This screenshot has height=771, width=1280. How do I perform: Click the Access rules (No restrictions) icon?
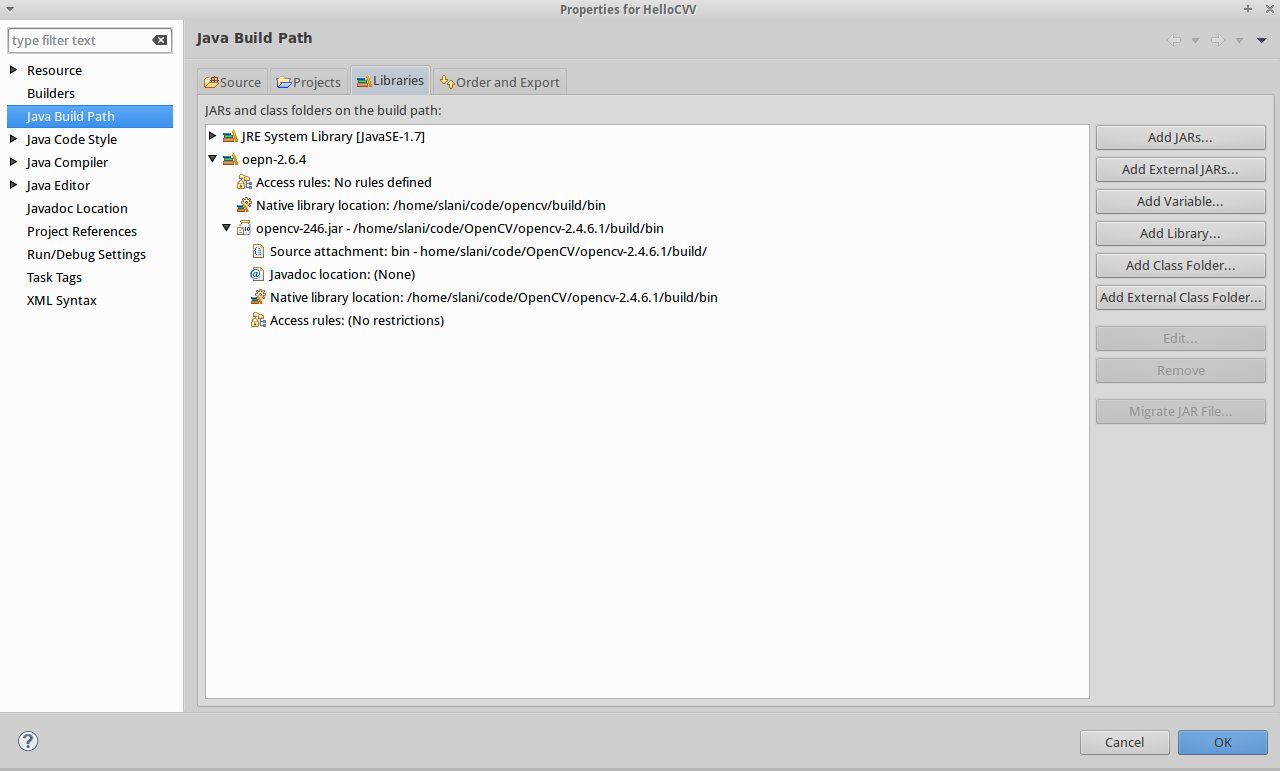[x=258, y=320]
